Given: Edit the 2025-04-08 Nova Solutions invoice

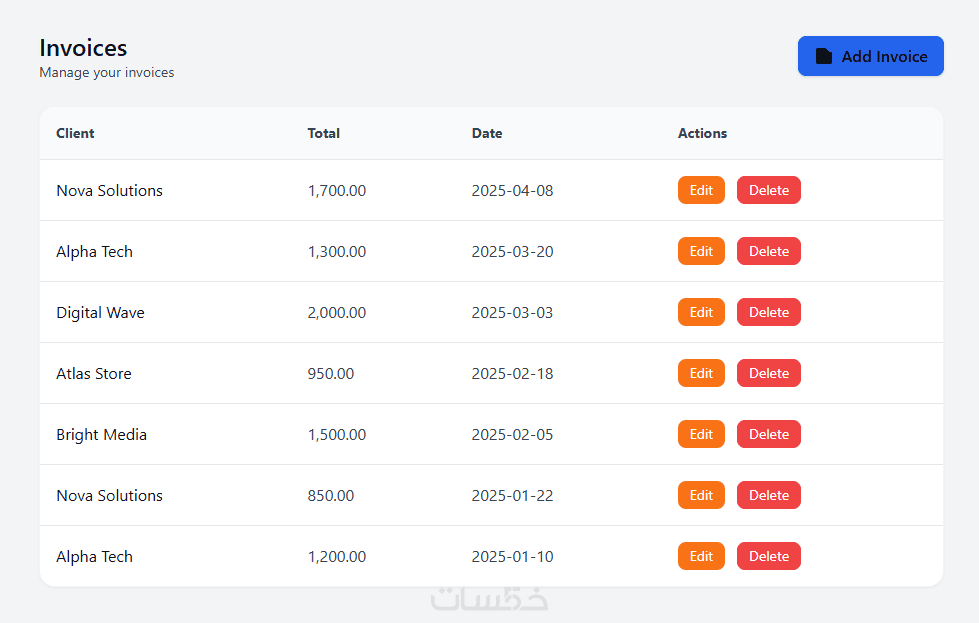Looking at the screenshot, I should coord(701,190).
